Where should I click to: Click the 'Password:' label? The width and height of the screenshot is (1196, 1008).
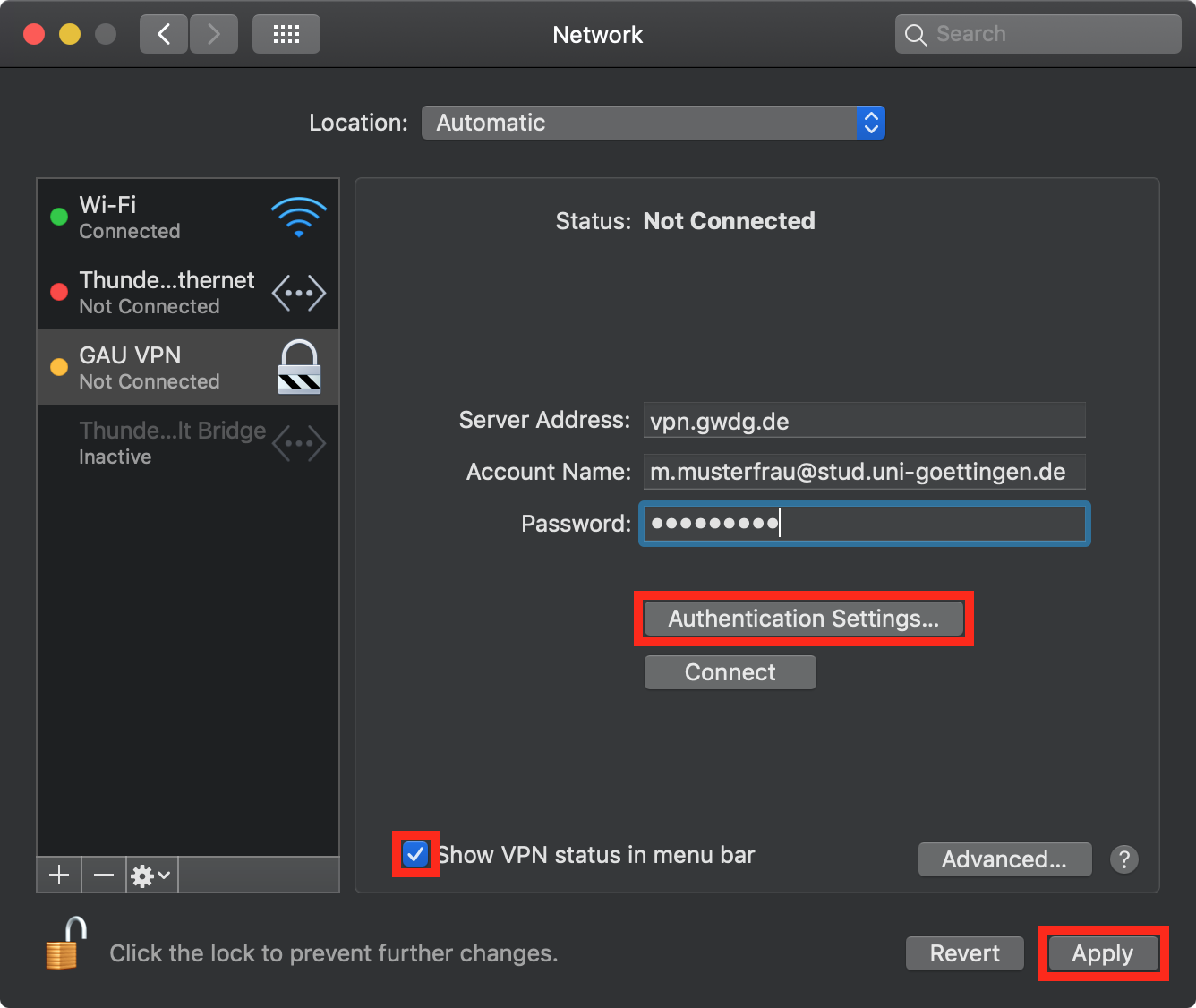(x=577, y=524)
